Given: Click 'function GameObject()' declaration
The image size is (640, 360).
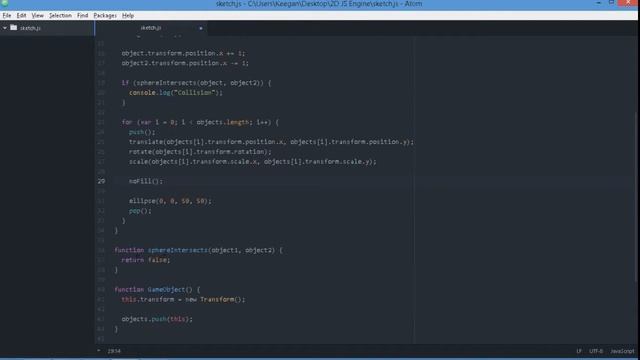Looking at the screenshot, I should [x=157, y=289].
